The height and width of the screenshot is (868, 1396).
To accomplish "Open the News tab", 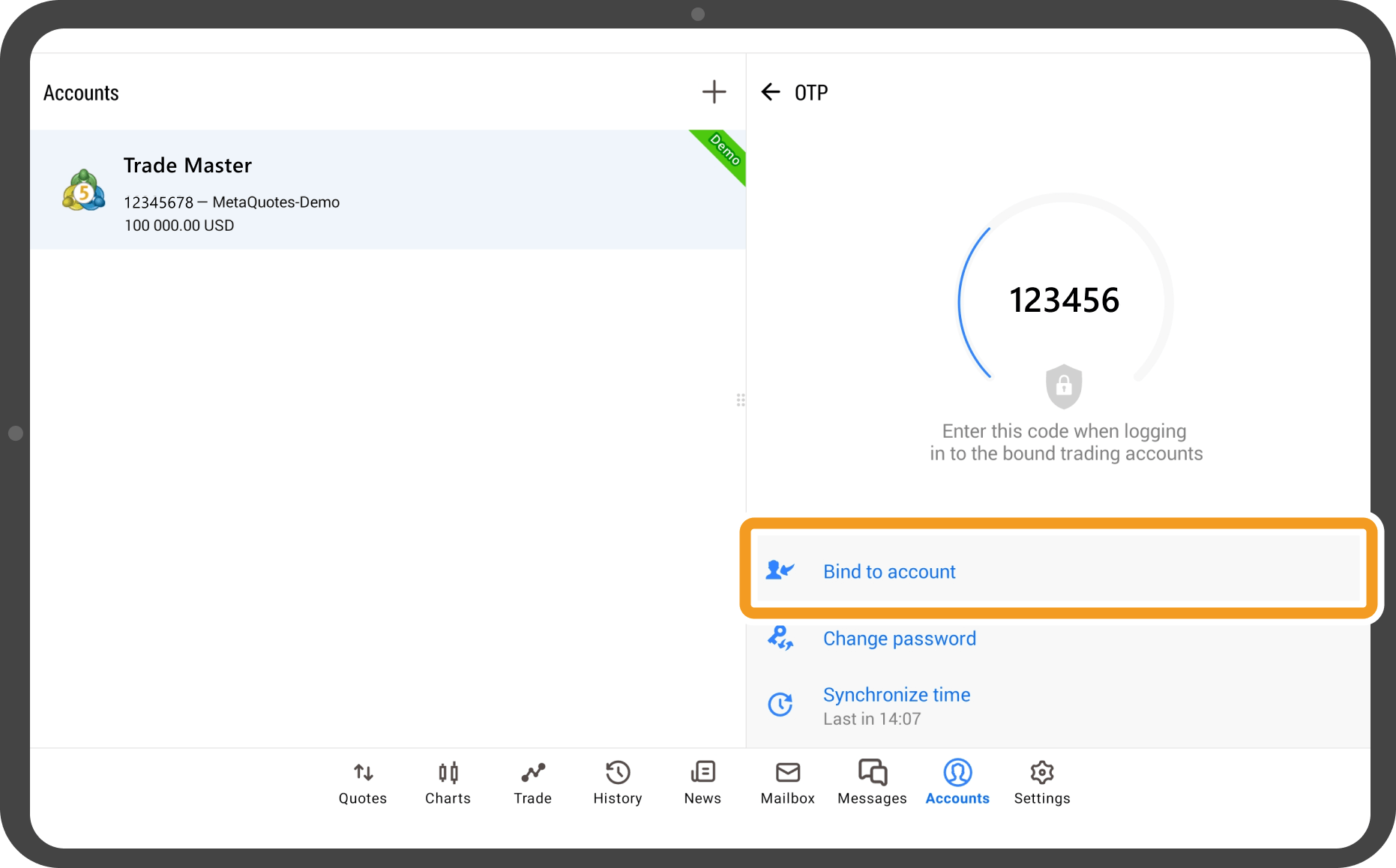I will 702,783.
